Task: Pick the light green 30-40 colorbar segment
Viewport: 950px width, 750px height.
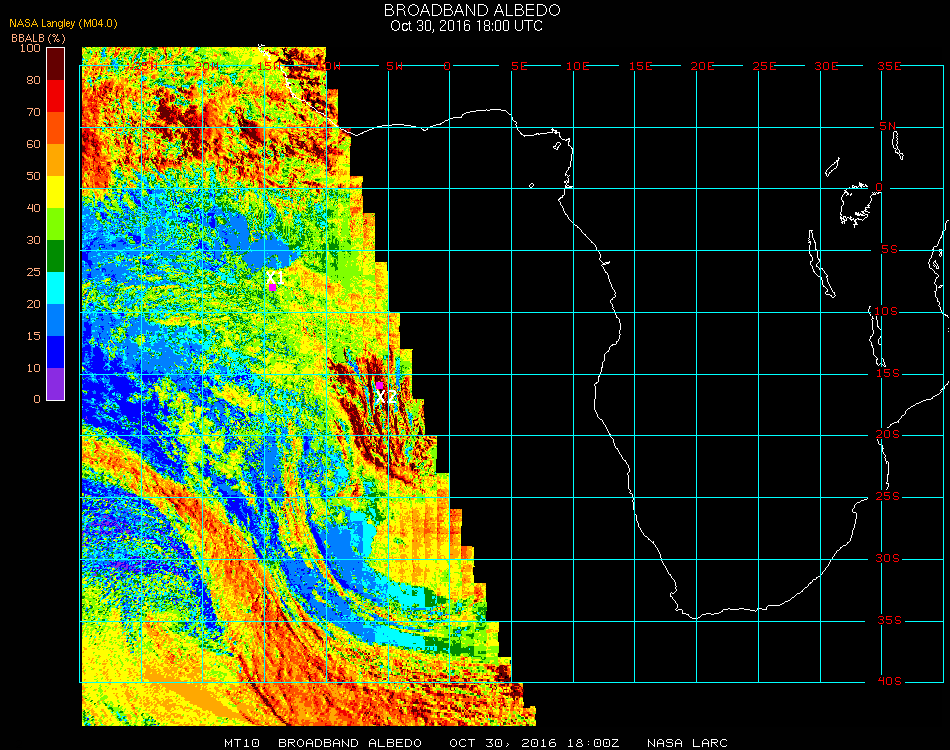Action: [x=55, y=224]
